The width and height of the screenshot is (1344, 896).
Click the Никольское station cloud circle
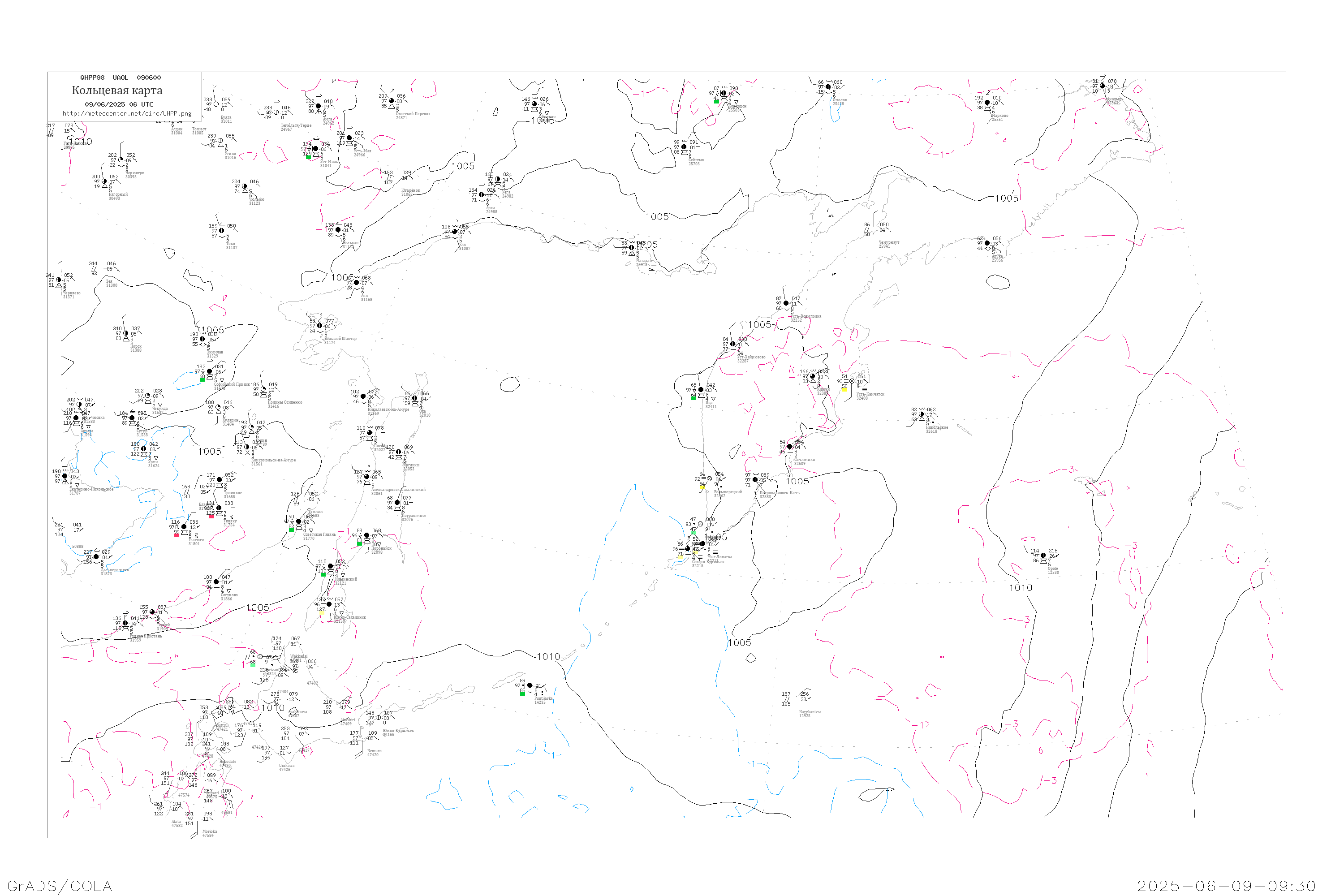[x=921, y=414]
